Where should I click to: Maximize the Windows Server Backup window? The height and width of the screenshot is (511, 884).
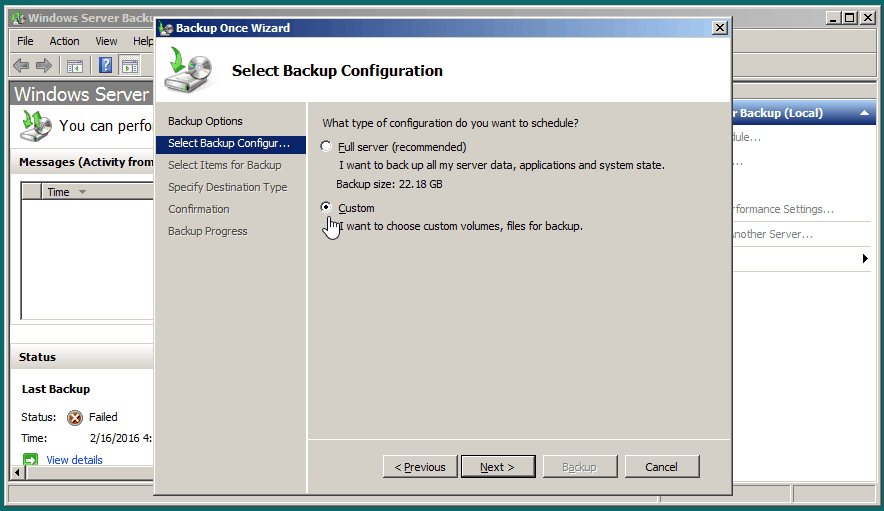click(850, 18)
